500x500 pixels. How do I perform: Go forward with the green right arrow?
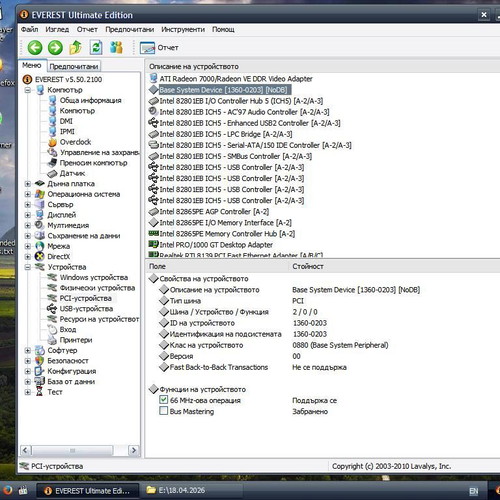point(55,48)
